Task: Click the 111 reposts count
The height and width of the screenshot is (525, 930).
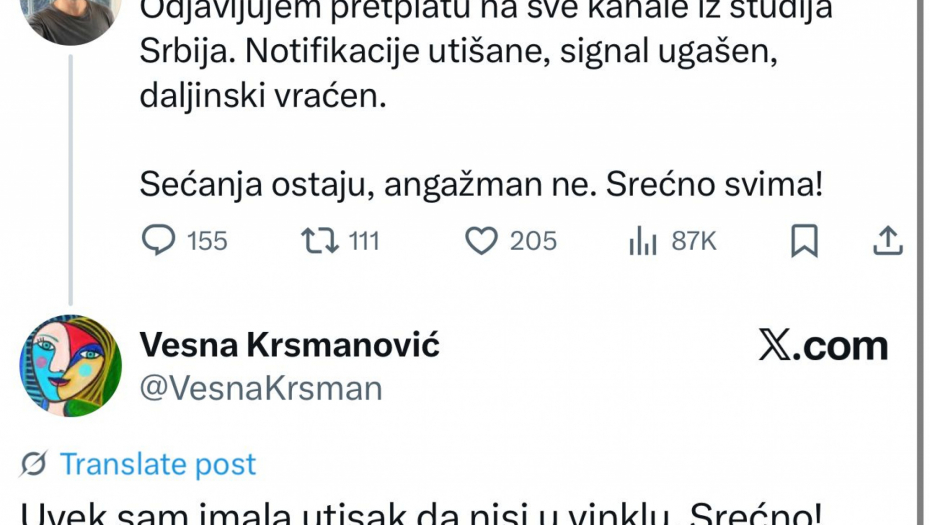Action: [x=364, y=241]
